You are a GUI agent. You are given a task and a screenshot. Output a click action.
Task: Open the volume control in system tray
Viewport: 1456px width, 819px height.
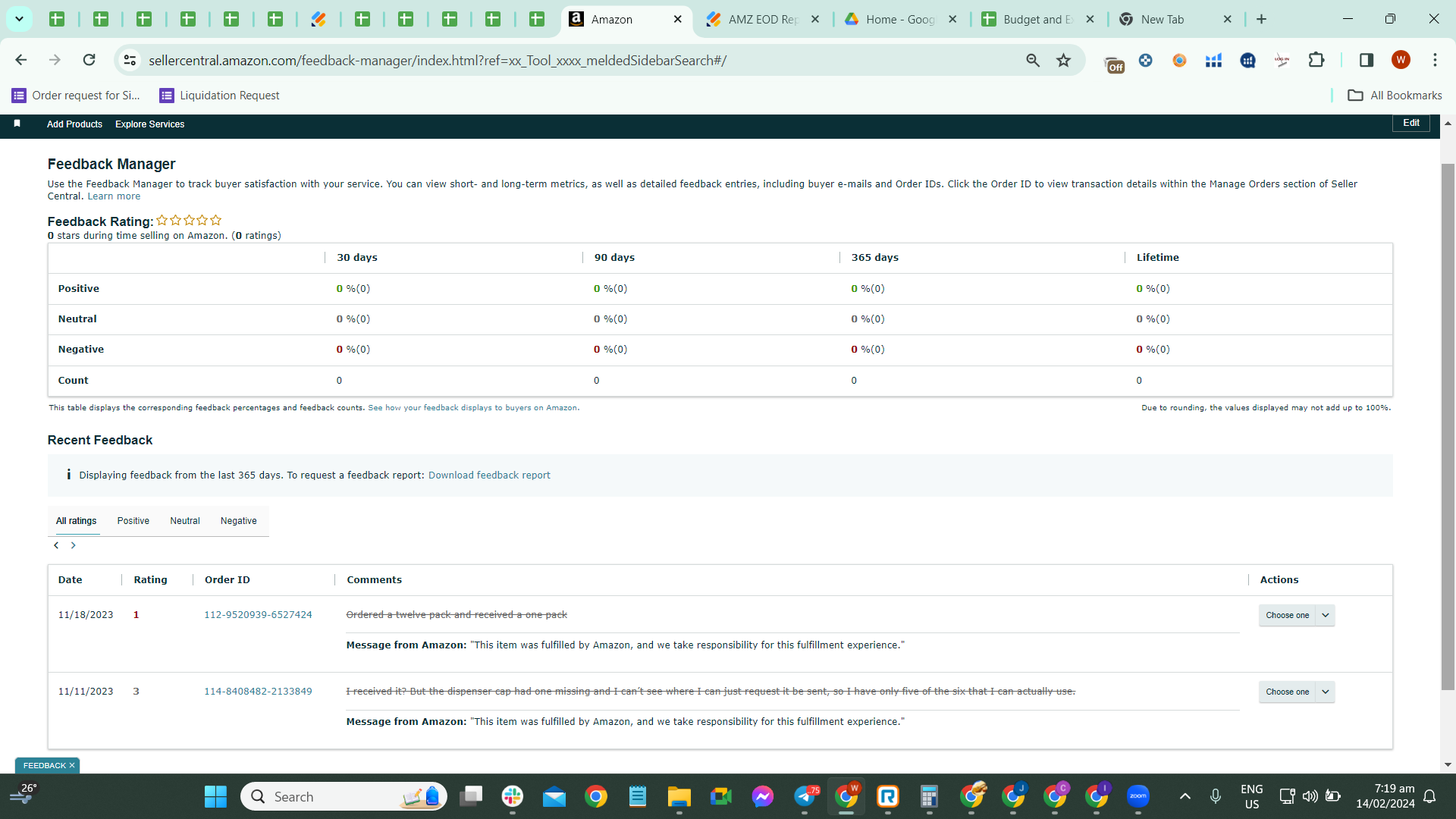1310,796
